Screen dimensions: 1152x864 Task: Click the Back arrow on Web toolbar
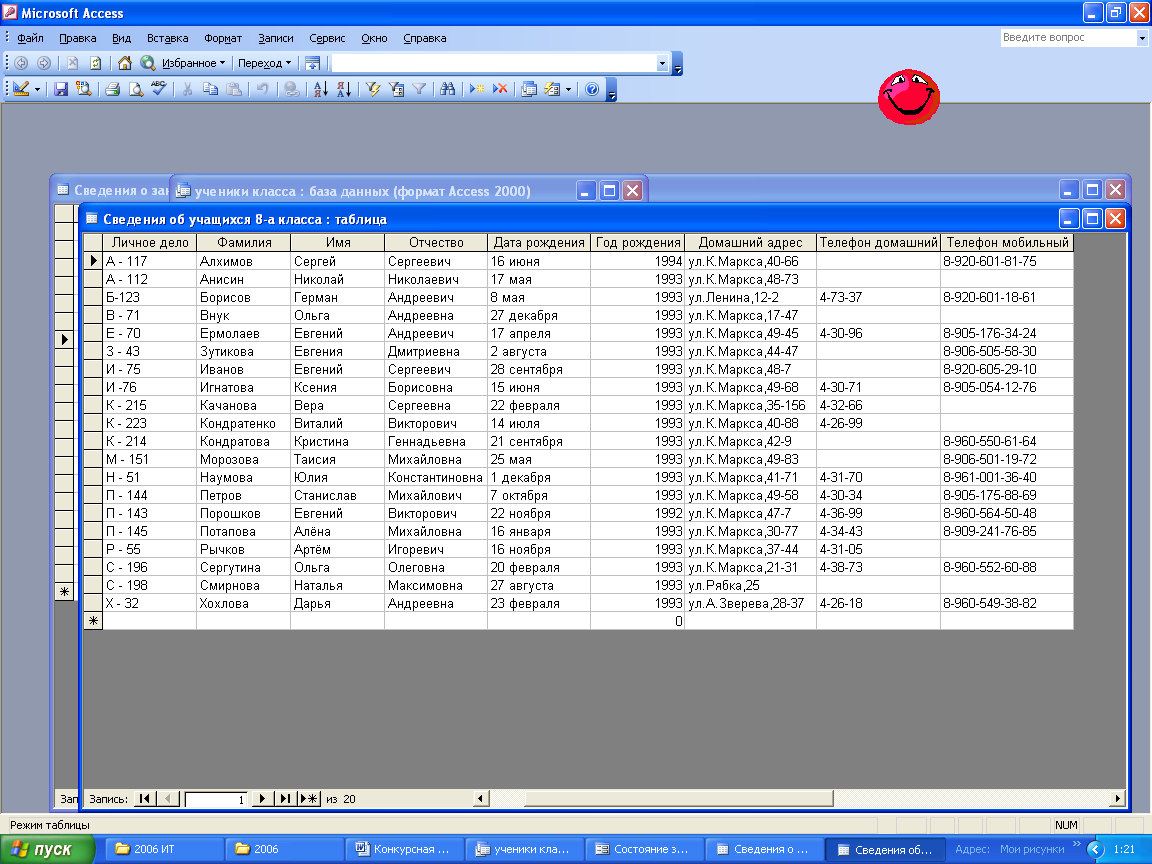[x=21, y=63]
